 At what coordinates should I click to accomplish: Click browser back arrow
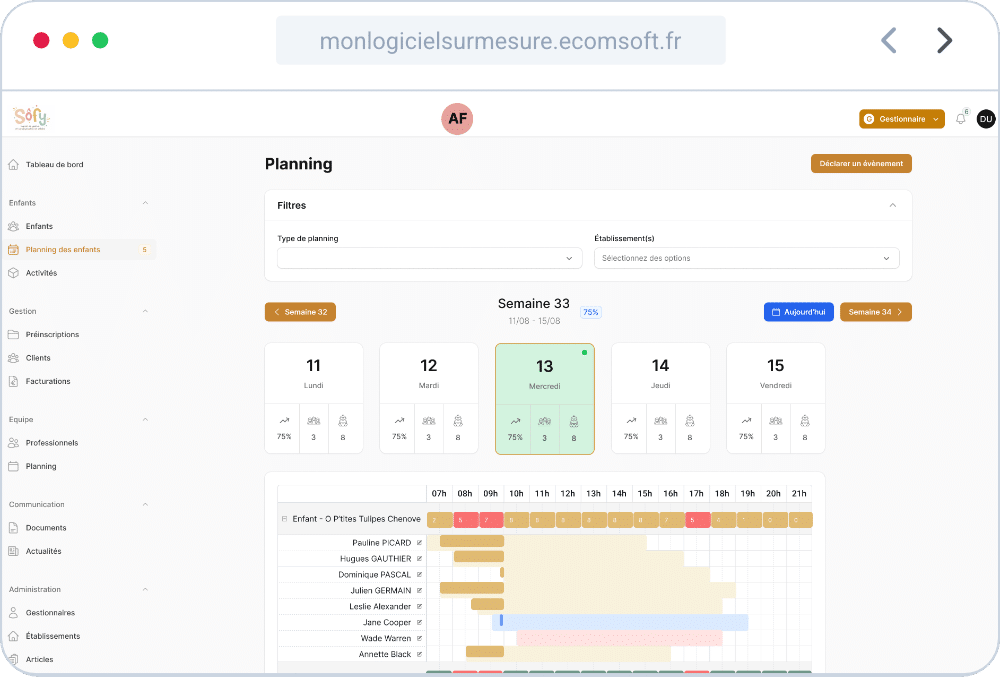pyautogui.click(x=888, y=40)
